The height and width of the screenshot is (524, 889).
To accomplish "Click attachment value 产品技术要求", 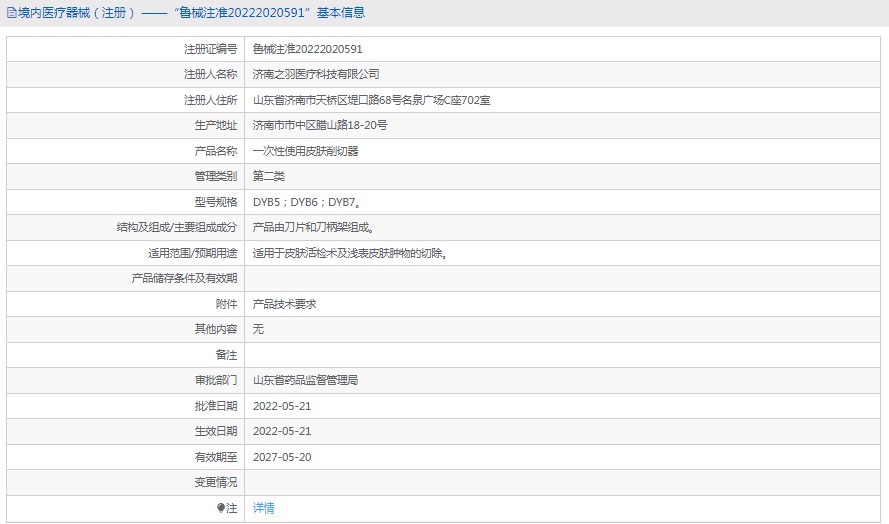I will tap(284, 304).
